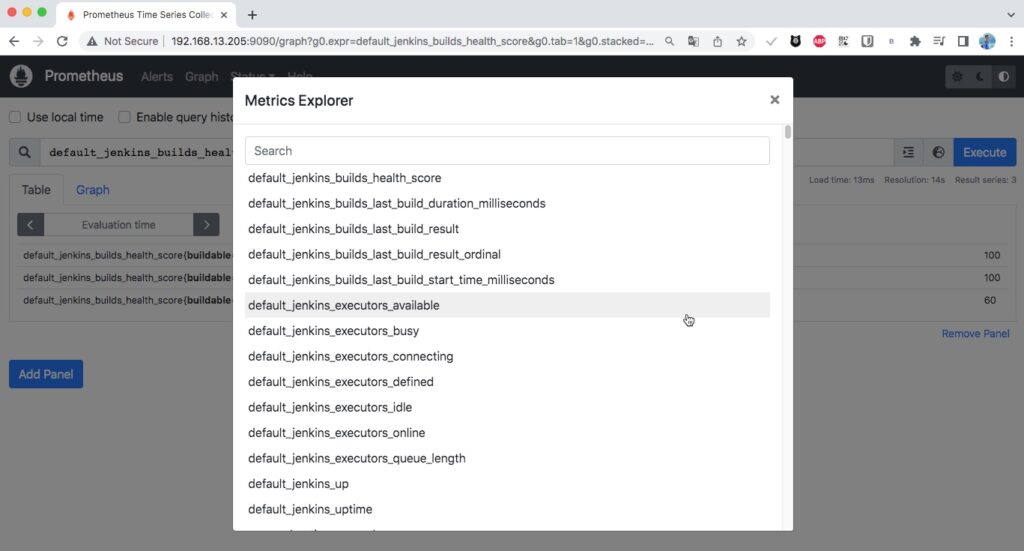Click the Prometheus brand title

tap(84, 76)
